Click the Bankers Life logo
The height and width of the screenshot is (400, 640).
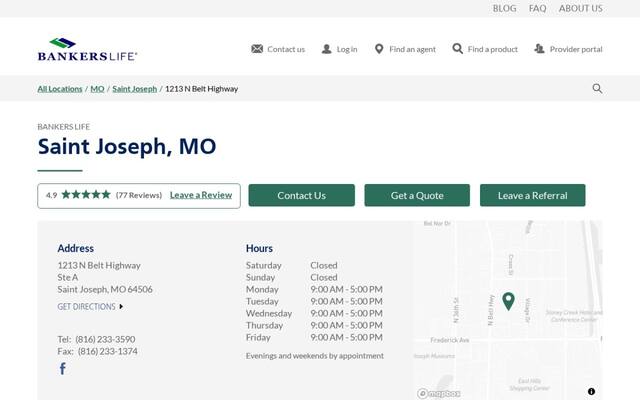[87, 49]
